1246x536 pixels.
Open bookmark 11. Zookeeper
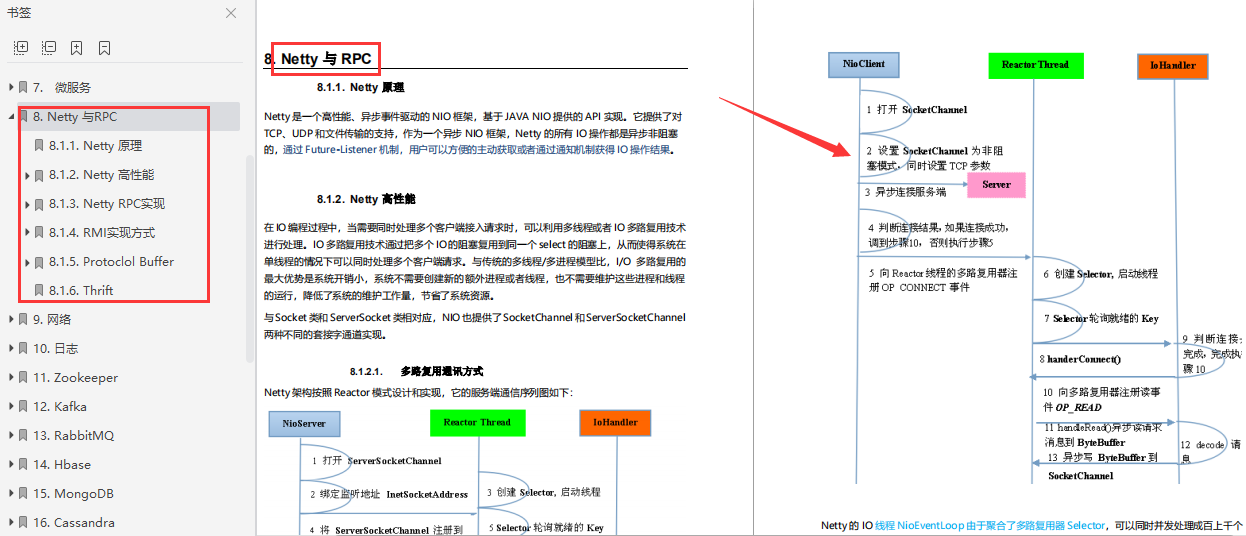75,378
